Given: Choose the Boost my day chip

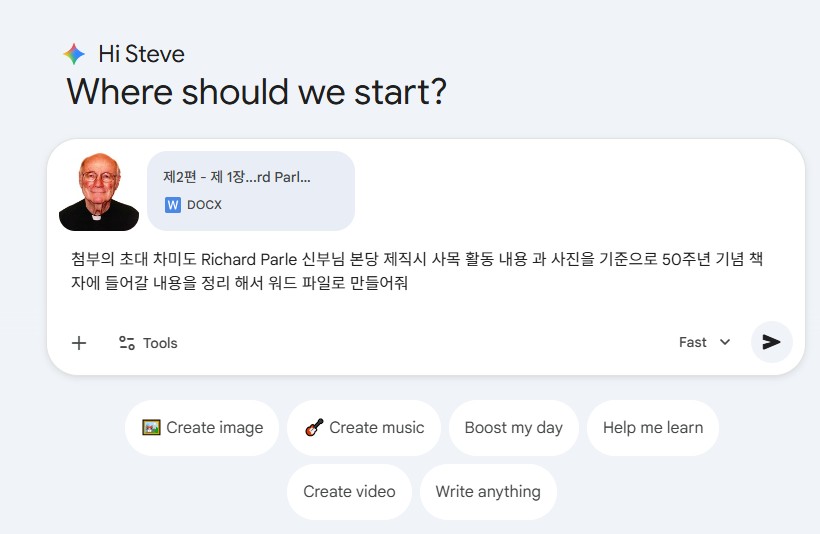Looking at the screenshot, I should [x=513, y=428].
